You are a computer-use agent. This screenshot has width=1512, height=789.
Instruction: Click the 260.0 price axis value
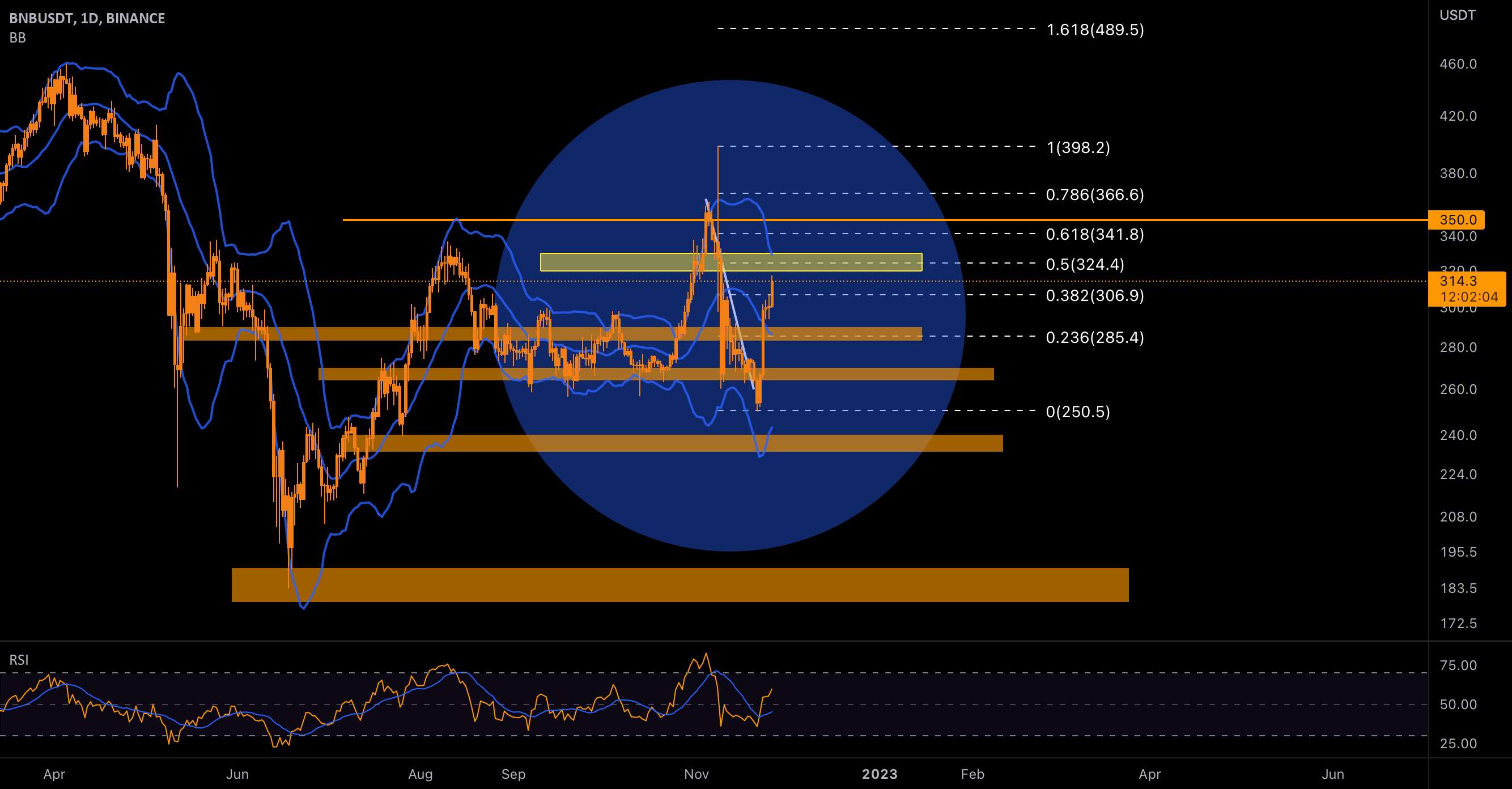pyautogui.click(x=1458, y=389)
